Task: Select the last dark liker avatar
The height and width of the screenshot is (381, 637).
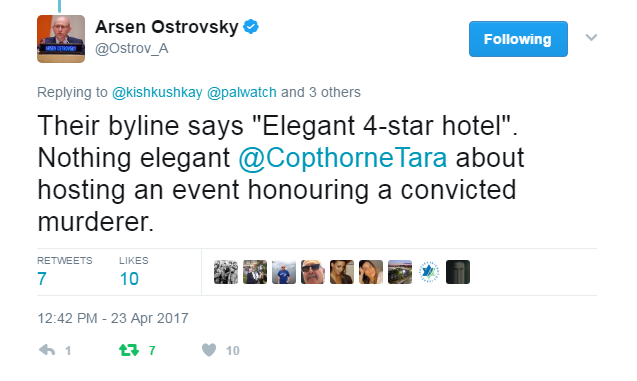Action: 458,272
